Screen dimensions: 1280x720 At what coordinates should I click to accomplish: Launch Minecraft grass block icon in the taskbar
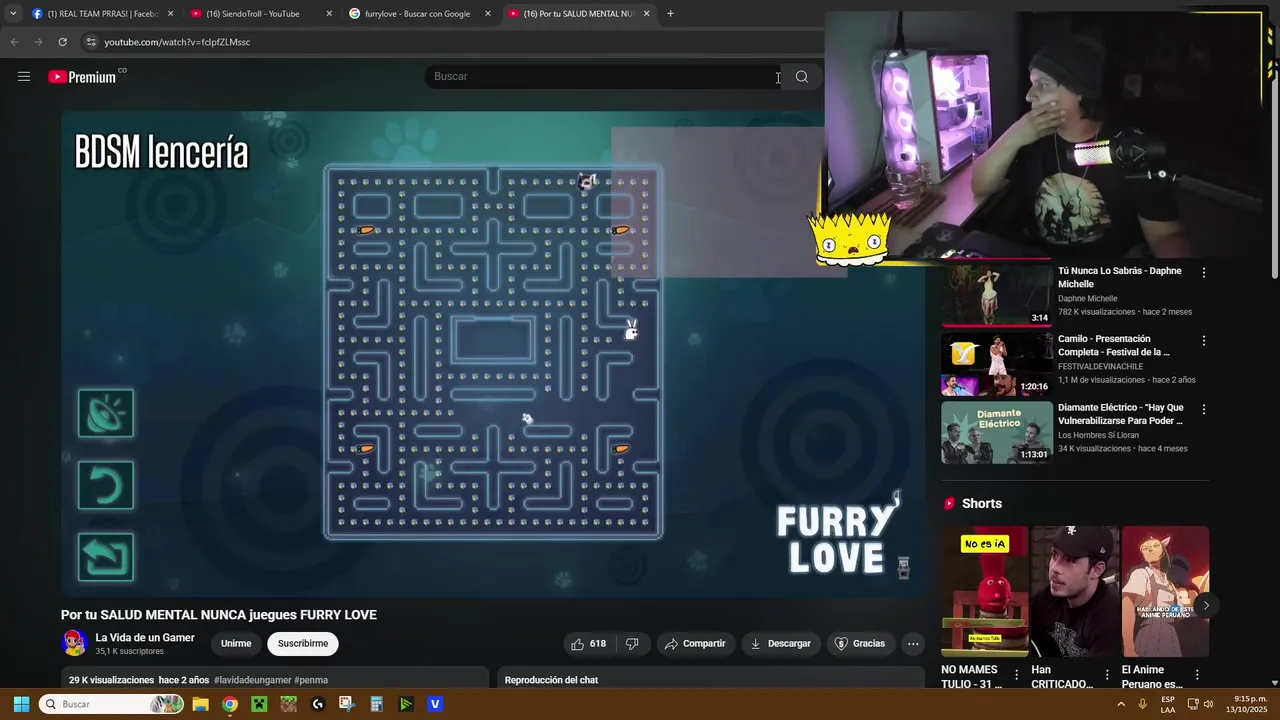coord(288,704)
